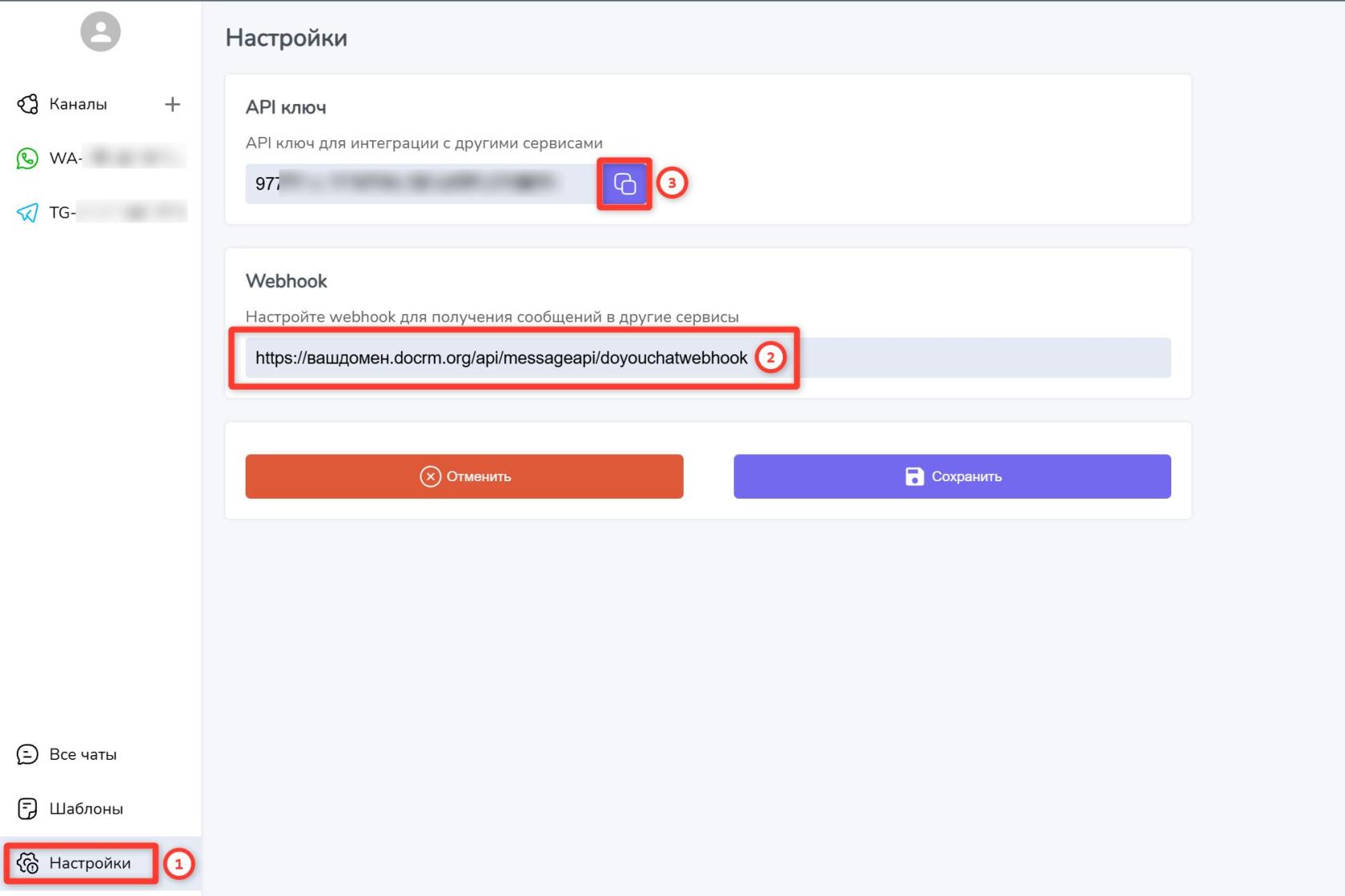Click the Настройки gear icon in sidebar

coord(28,863)
